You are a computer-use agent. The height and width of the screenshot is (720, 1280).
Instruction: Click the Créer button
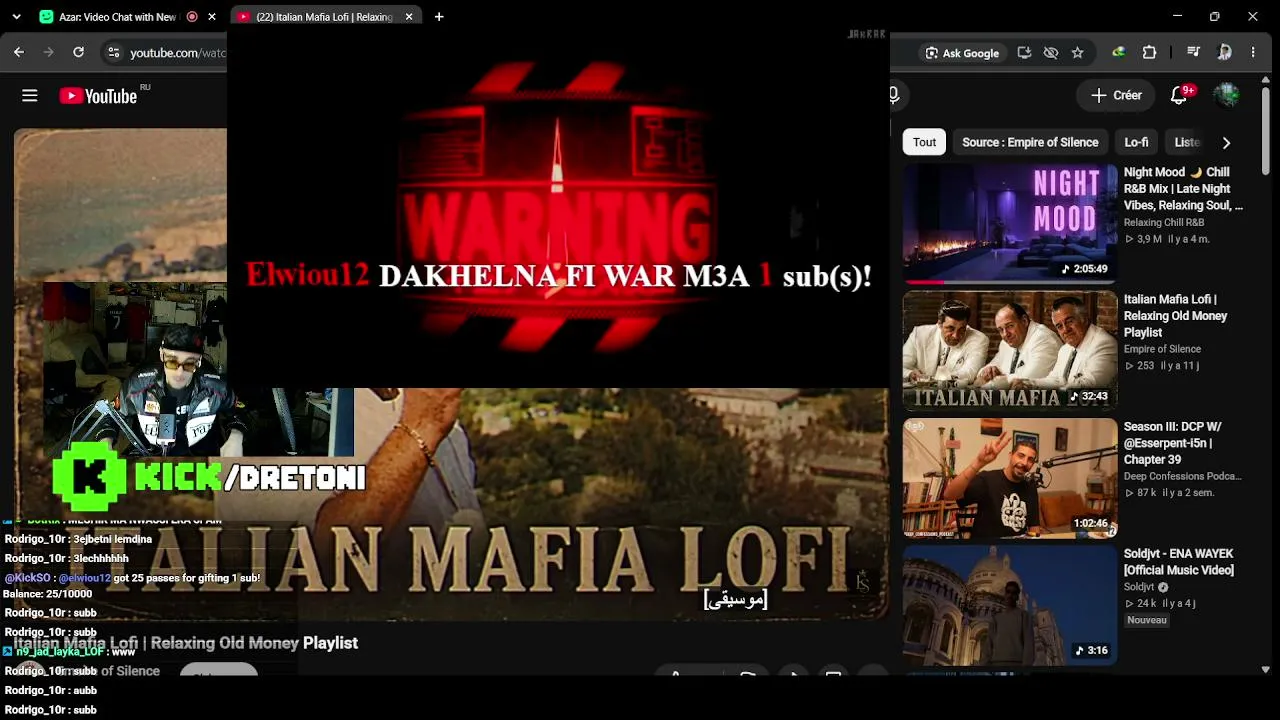(1116, 96)
